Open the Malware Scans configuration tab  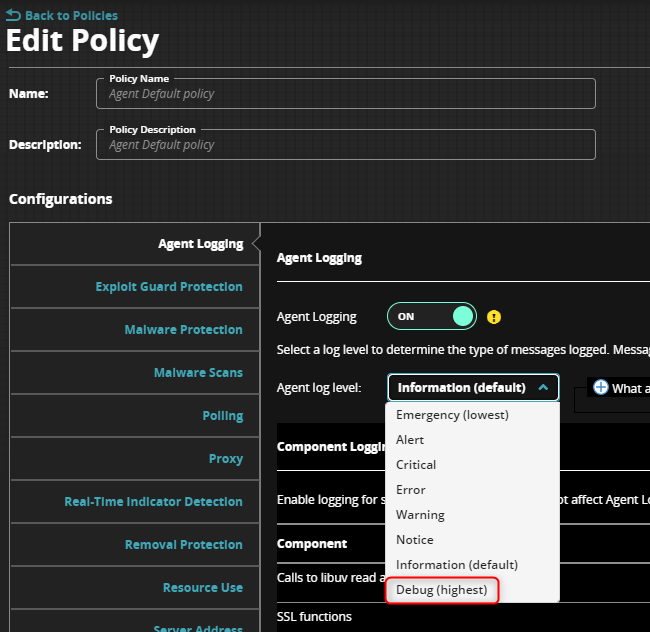[198, 373]
